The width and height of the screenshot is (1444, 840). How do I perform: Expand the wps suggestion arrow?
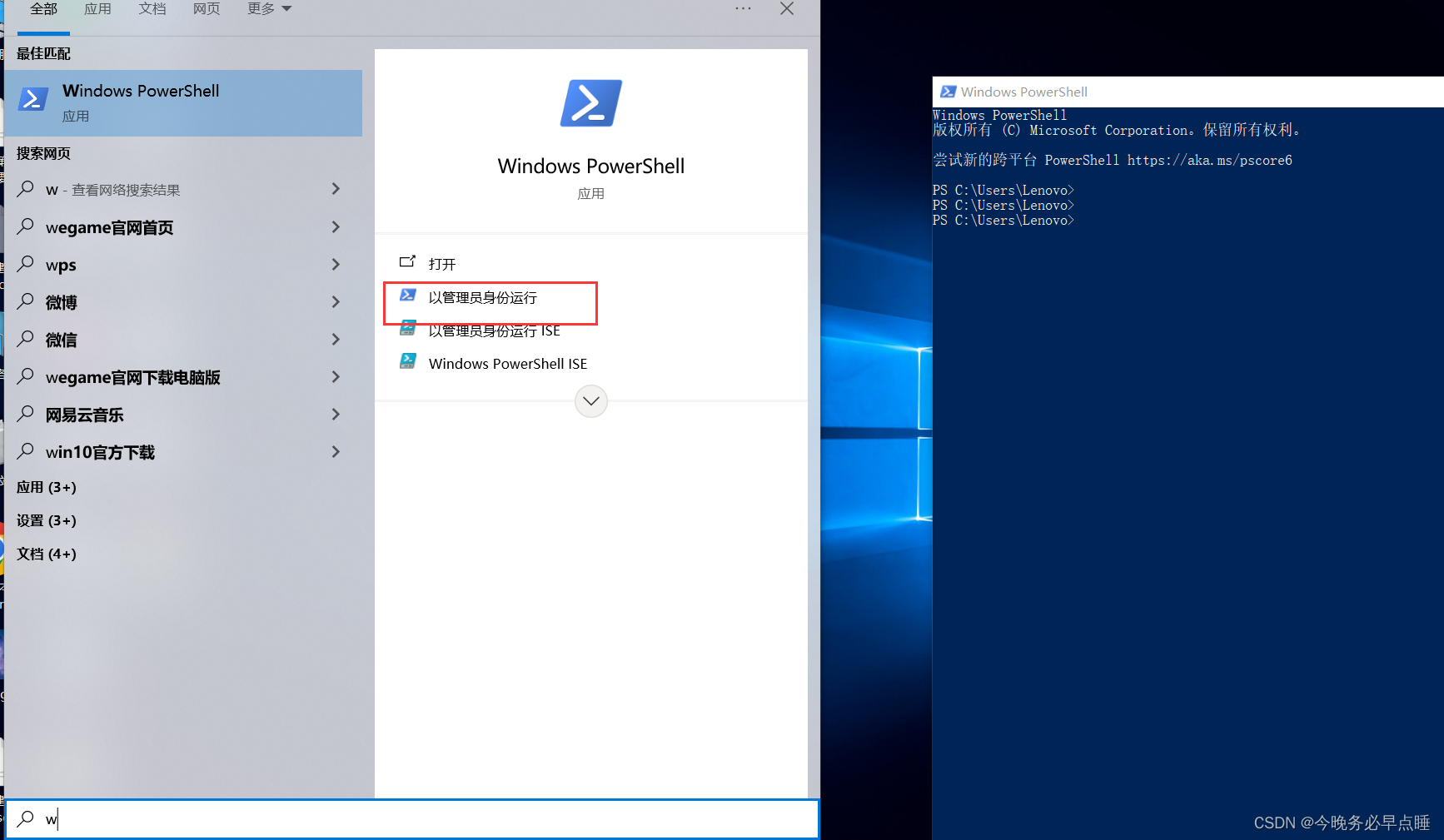click(336, 264)
